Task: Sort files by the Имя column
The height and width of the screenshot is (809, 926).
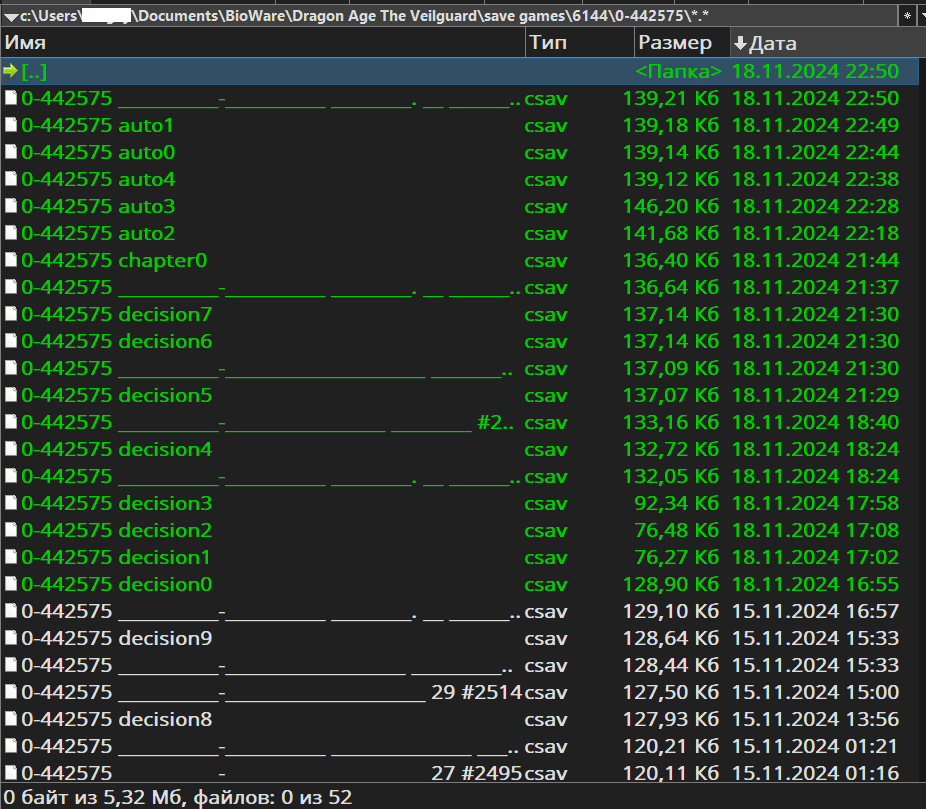Action: pos(263,43)
